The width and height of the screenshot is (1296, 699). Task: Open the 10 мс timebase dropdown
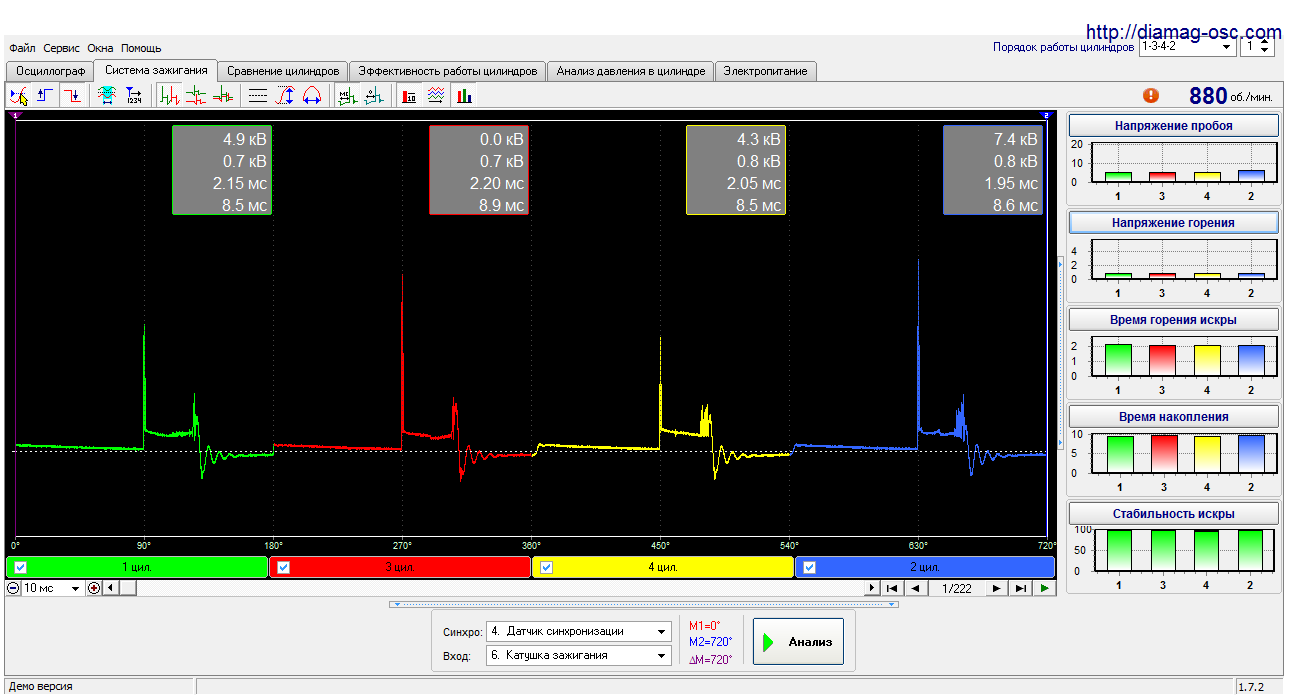(x=52, y=588)
